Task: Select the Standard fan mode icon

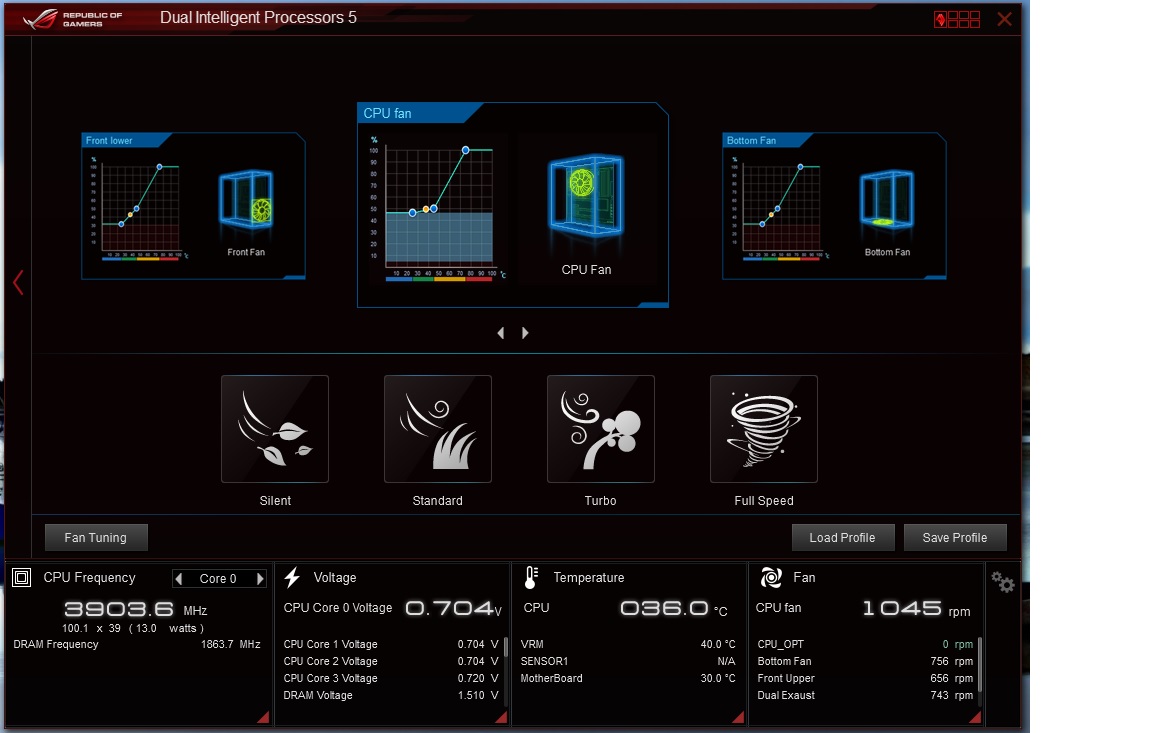Action: (x=438, y=429)
